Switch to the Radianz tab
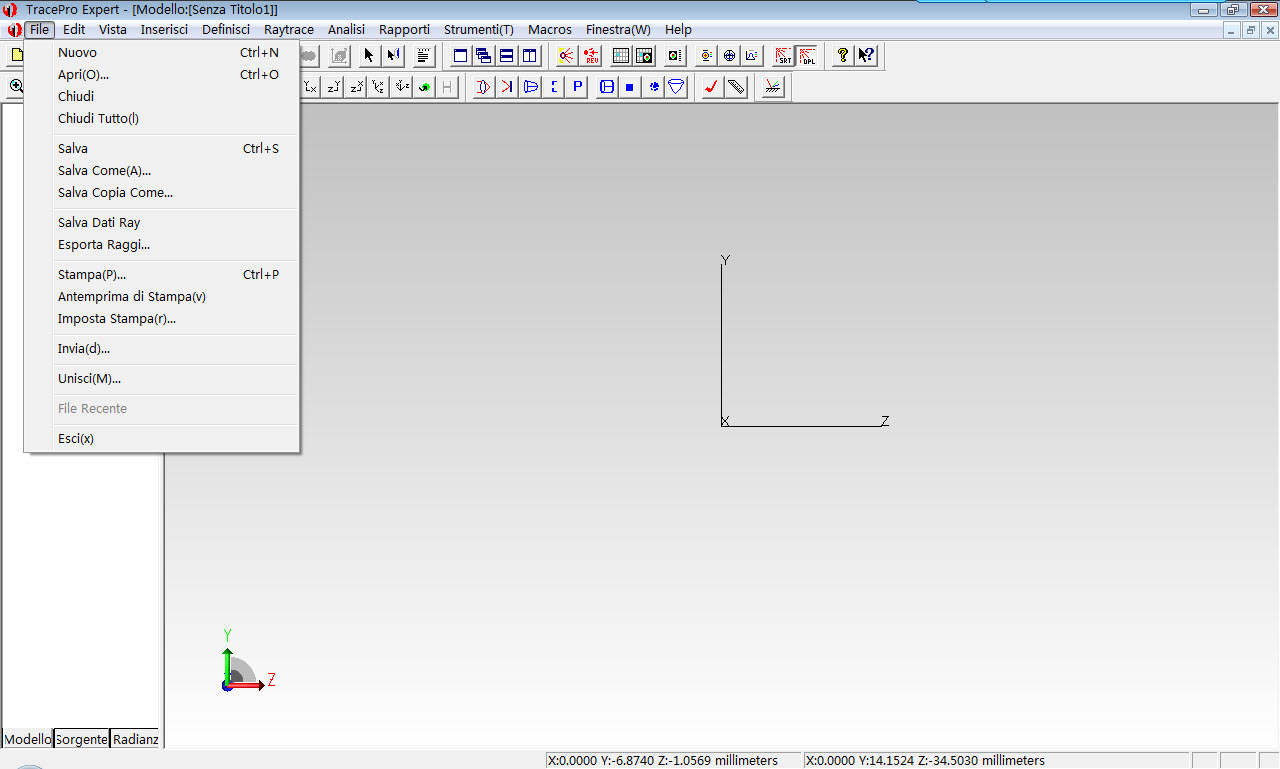The height and width of the screenshot is (769, 1280). coord(135,739)
